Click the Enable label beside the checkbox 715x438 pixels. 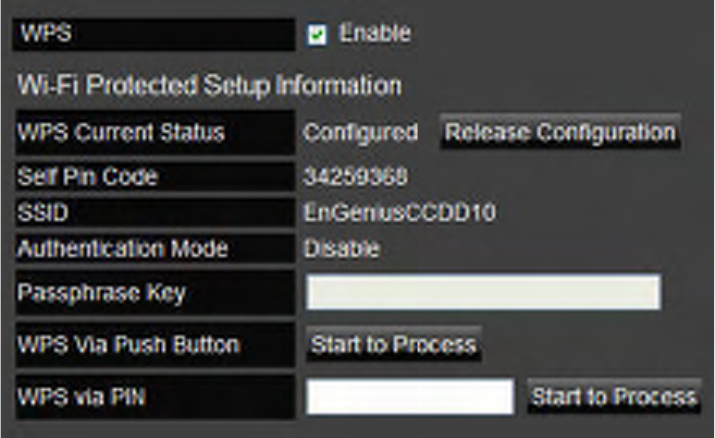(375, 33)
